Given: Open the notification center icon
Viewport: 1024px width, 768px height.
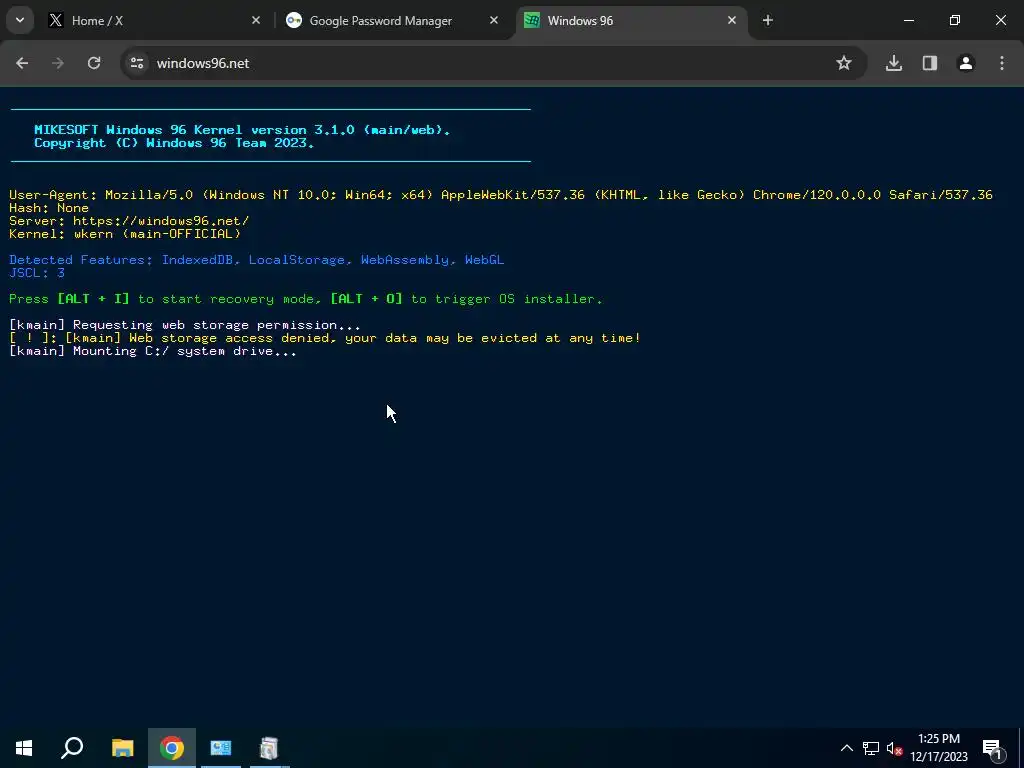Looking at the screenshot, I should coord(993,748).
